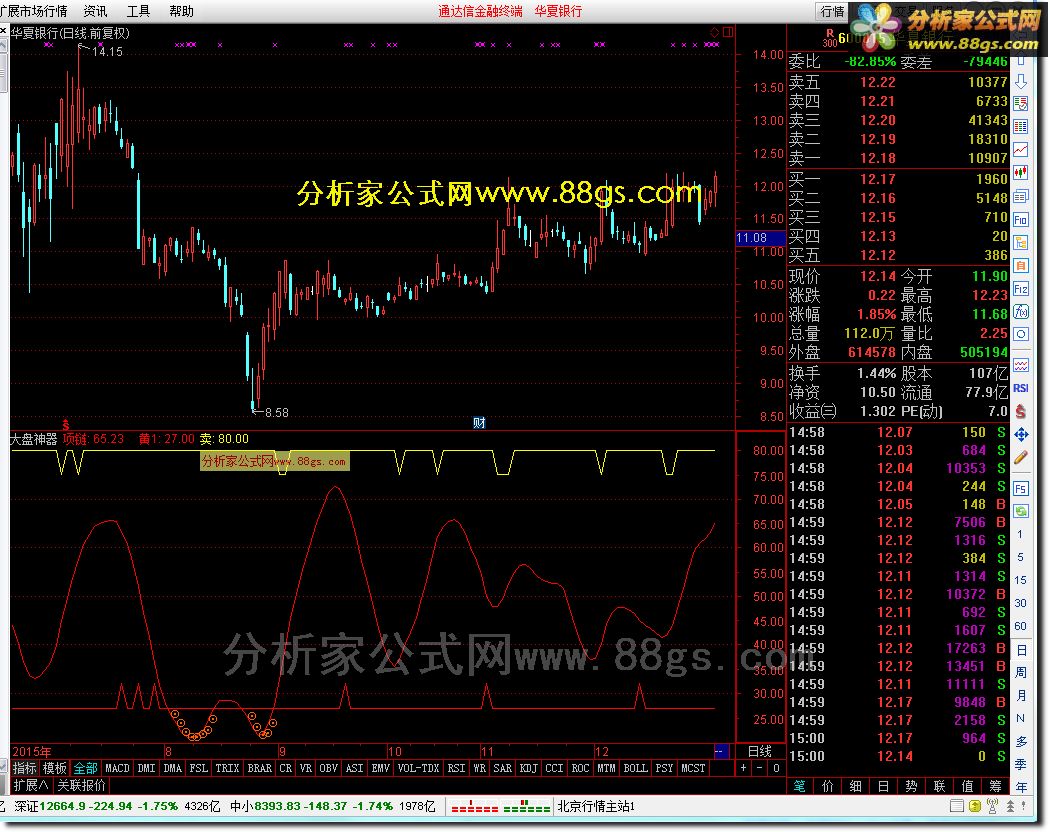Click the RSI icon in sidebar
1050x832 pixels.
(1021, 388)
